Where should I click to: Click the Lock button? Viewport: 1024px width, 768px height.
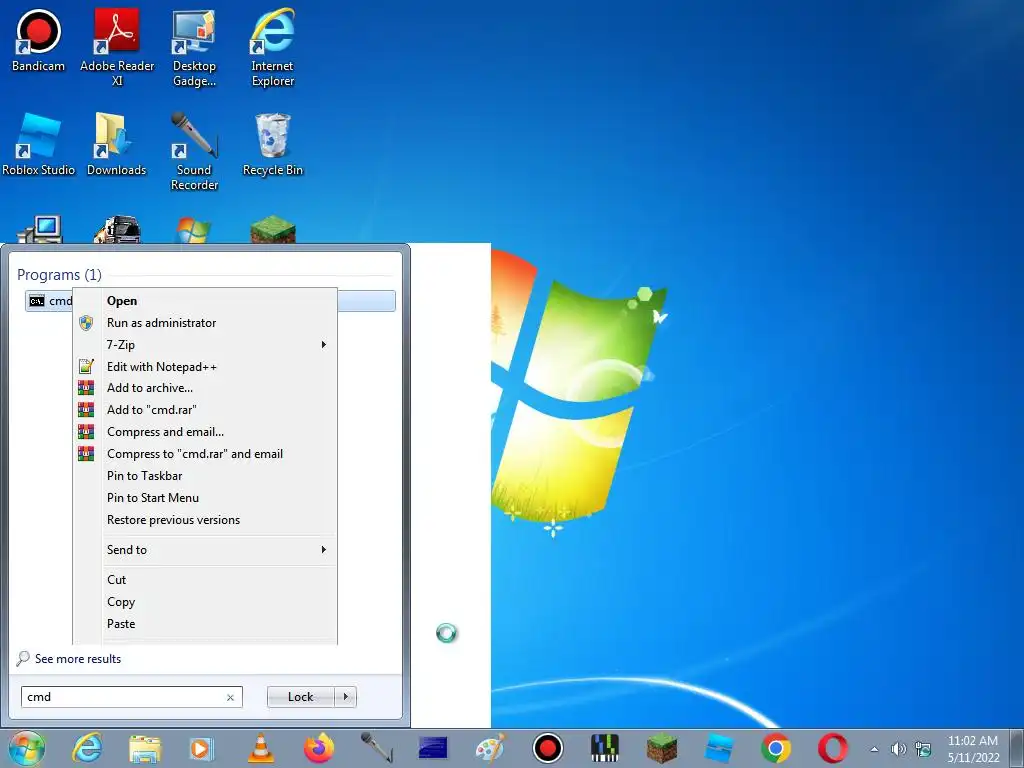point(300,697)
